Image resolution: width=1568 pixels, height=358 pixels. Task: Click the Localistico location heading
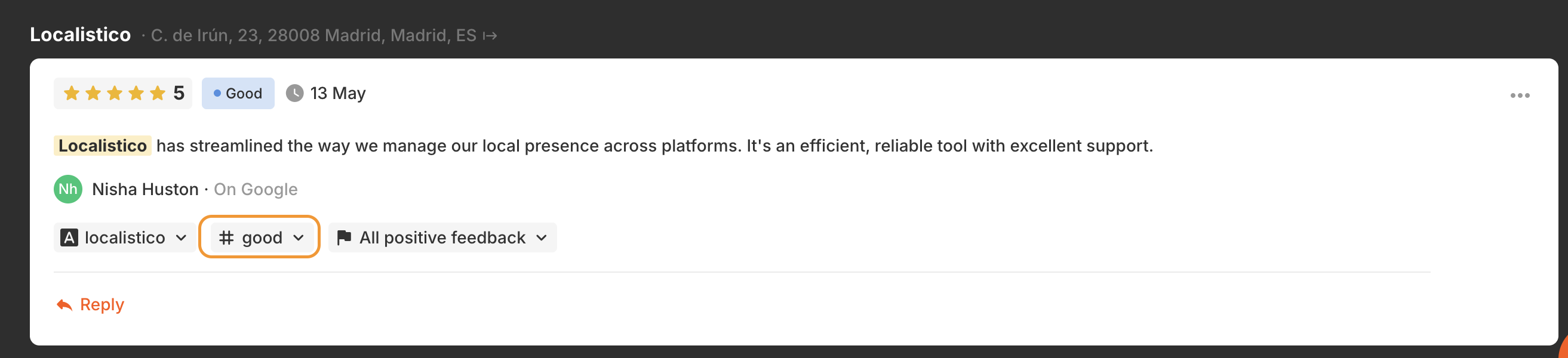pos(81,35)
